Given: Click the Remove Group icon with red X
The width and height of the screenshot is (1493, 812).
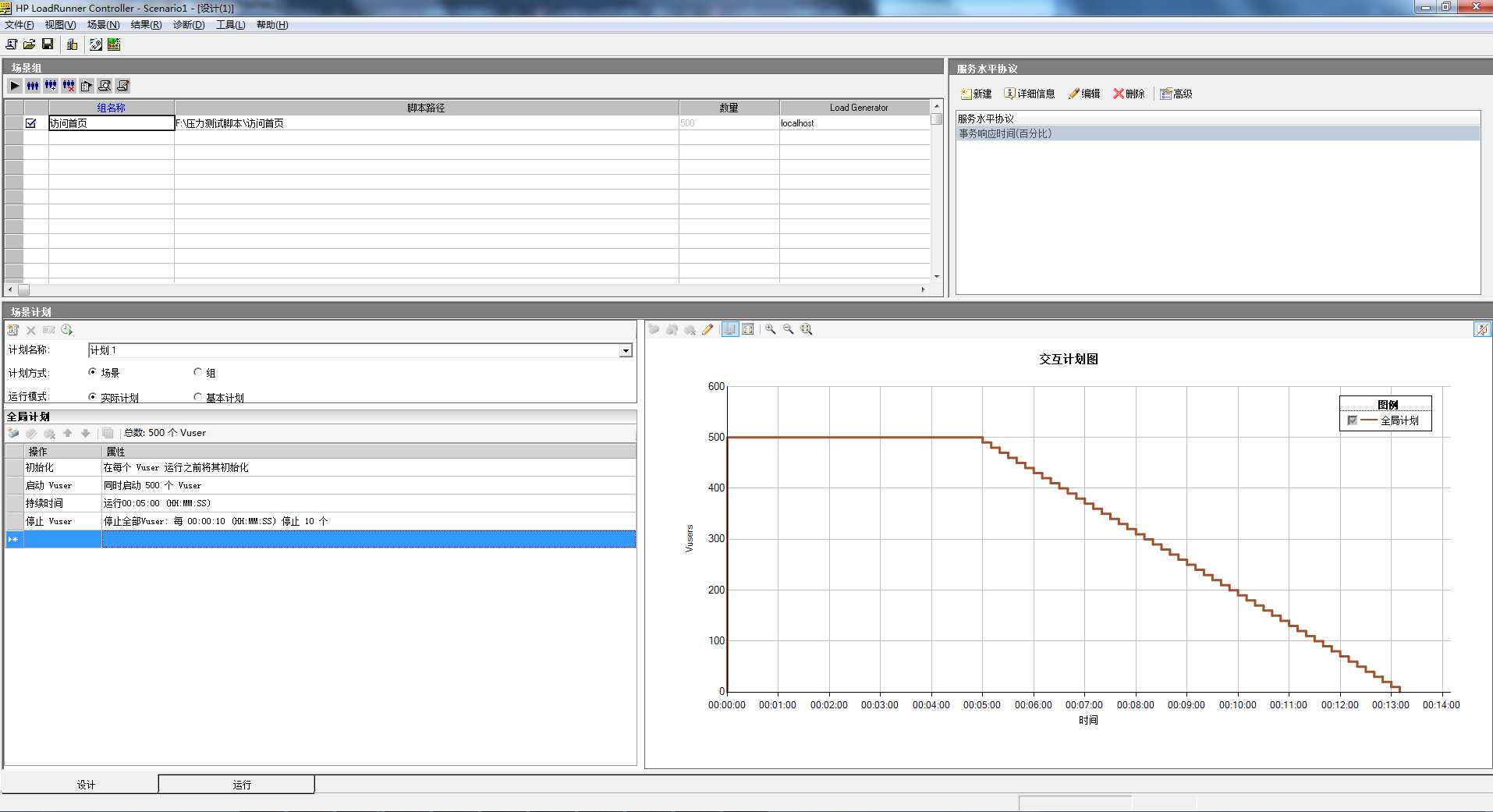Looking at the screenshot, I should pos(69,86).
